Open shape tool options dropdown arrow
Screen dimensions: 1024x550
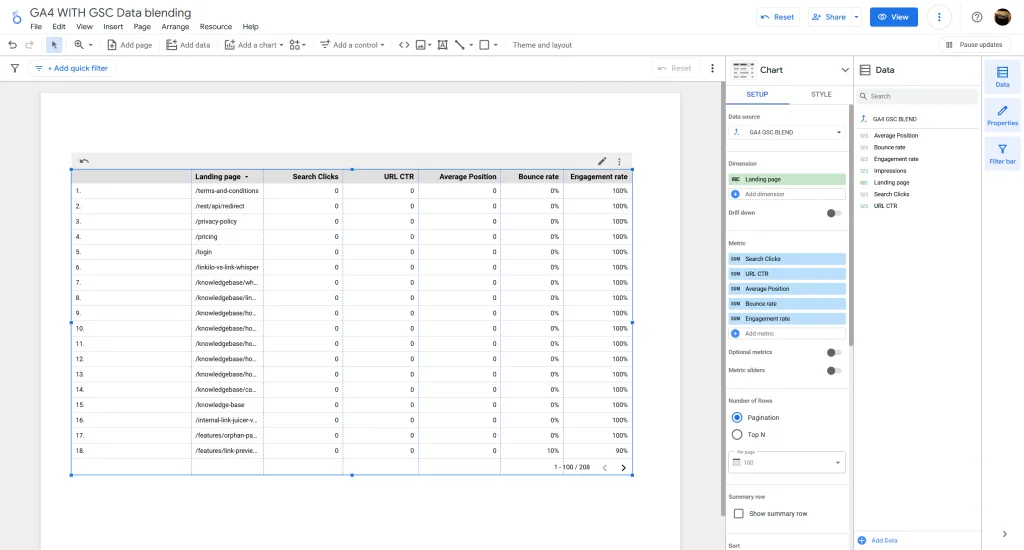click(x=496, y=45)
